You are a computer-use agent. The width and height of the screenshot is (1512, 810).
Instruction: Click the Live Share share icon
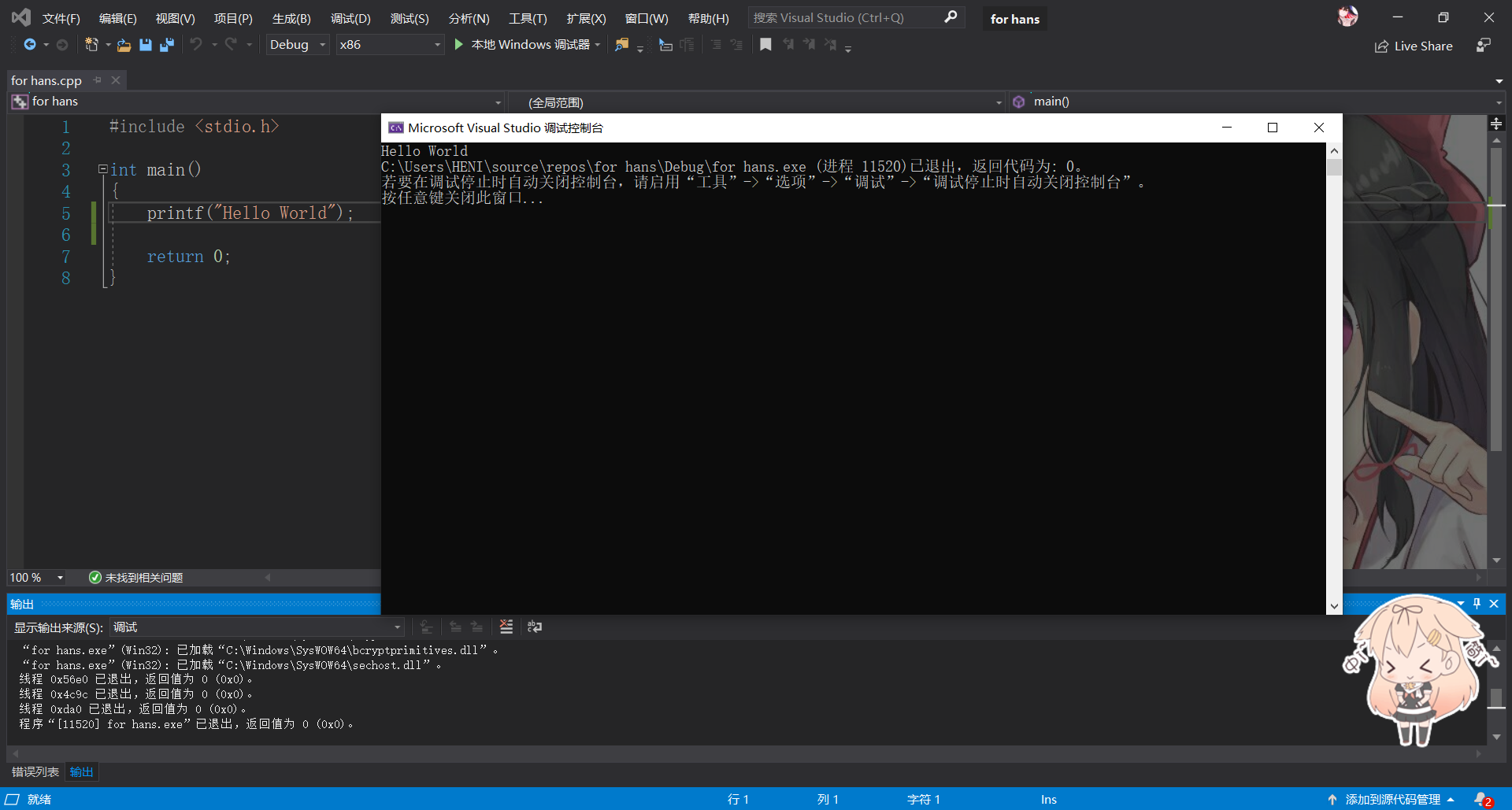pyautogui.click(x=1381, y=46)
